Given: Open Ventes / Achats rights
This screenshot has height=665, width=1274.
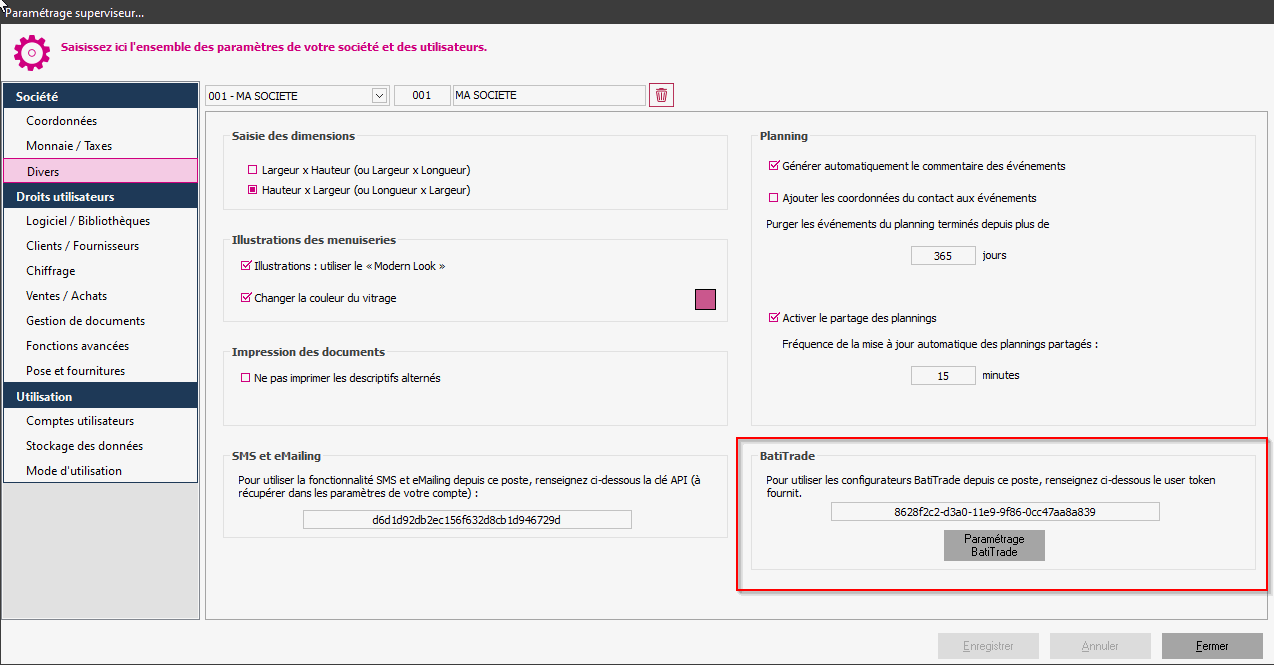Looking at the screenshot, I should click(101, 296).
